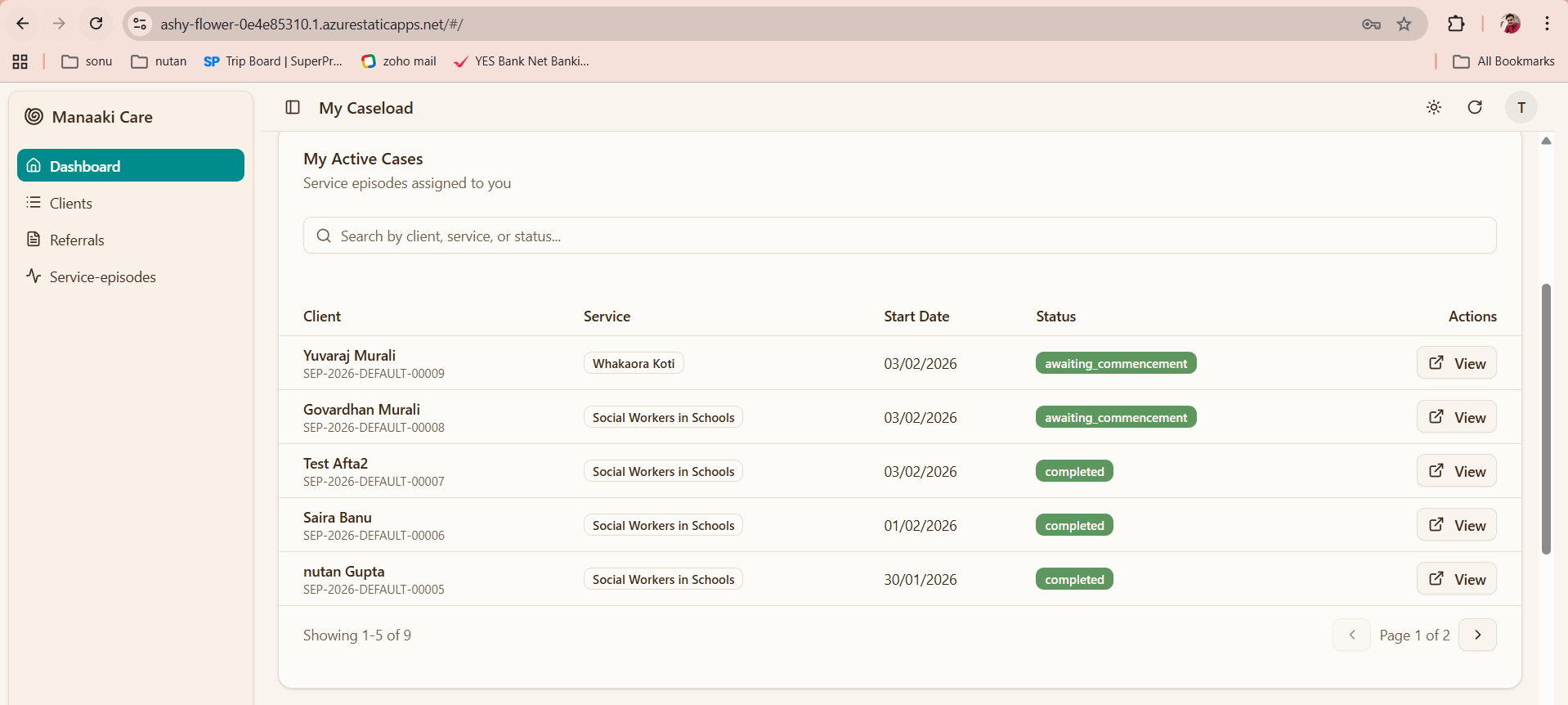Switch the light/dark theme sun icon
The height and width of the screenshot is (705, 1568).
[x=1434, y=107]
